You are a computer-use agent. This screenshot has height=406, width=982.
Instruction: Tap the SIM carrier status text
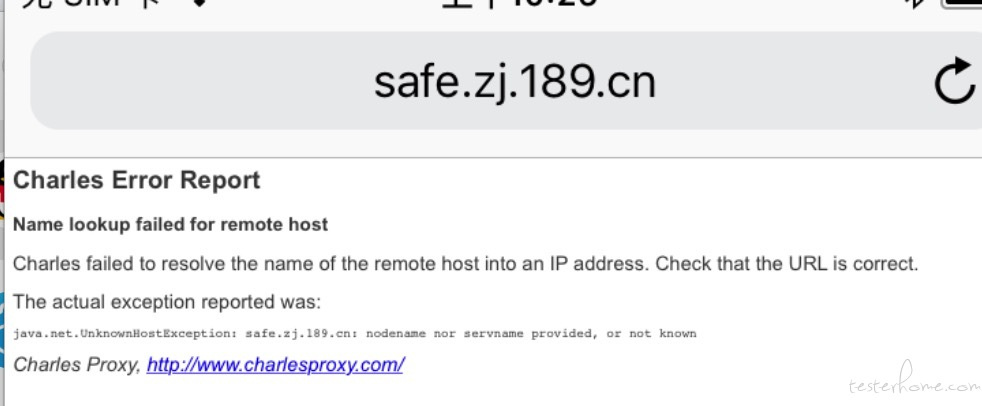tap(89, 3)
